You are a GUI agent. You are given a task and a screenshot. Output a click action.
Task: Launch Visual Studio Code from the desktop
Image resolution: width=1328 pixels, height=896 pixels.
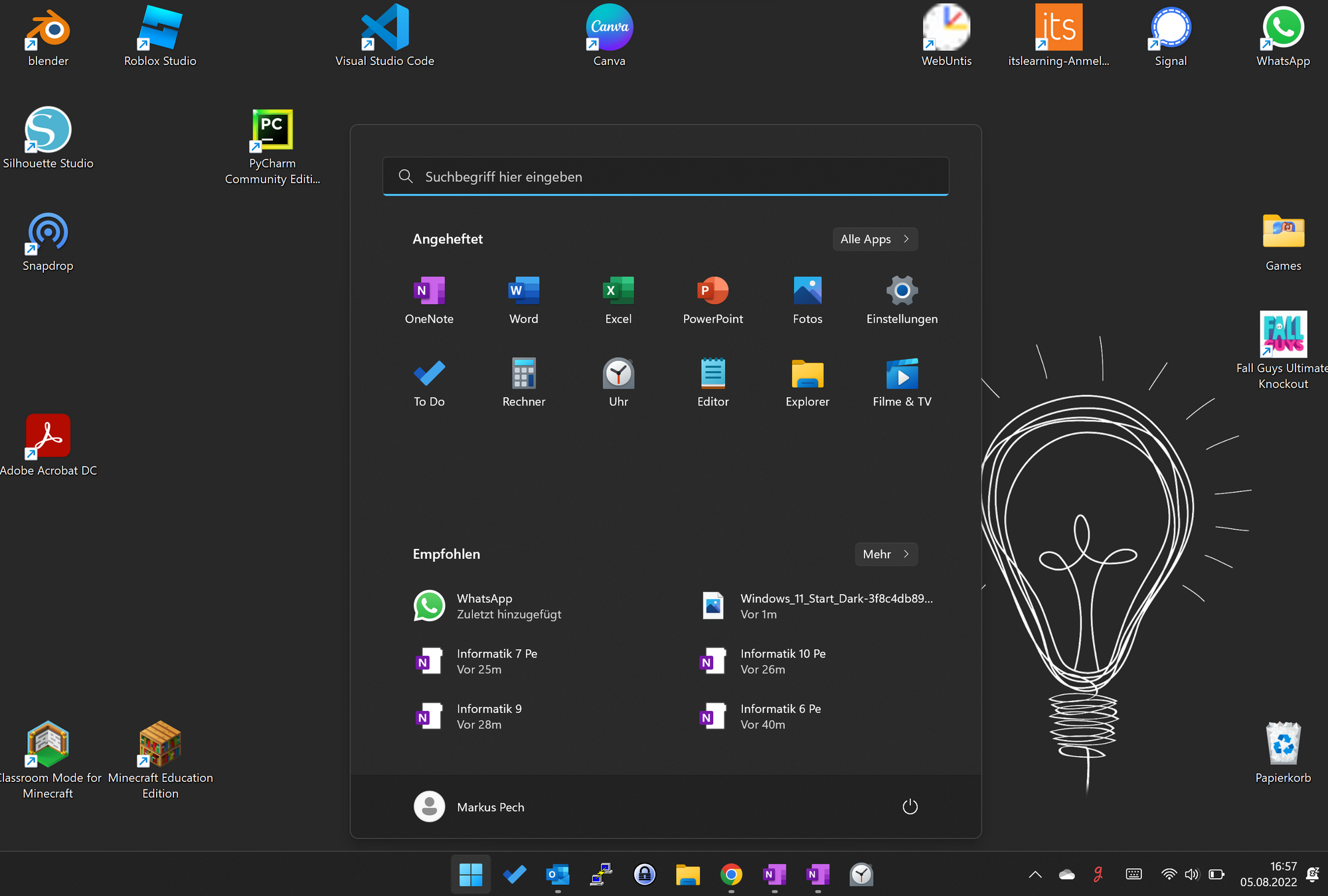click(384, 30)
